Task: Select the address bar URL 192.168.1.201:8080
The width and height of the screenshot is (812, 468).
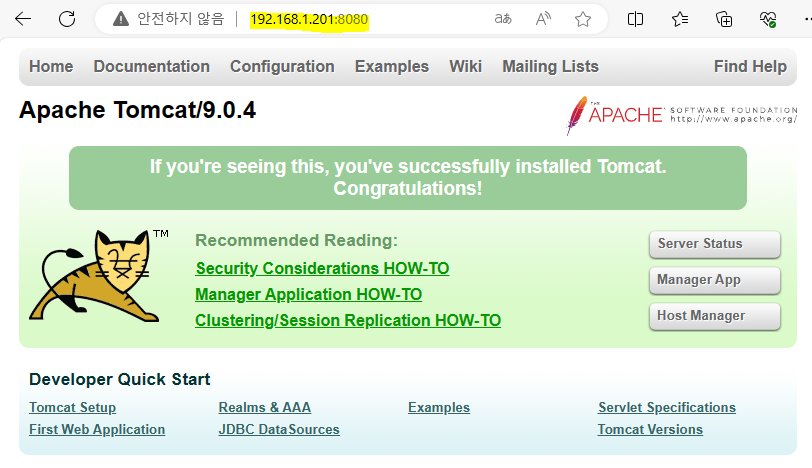Action: pyautogui.click(x=309, y=19)
